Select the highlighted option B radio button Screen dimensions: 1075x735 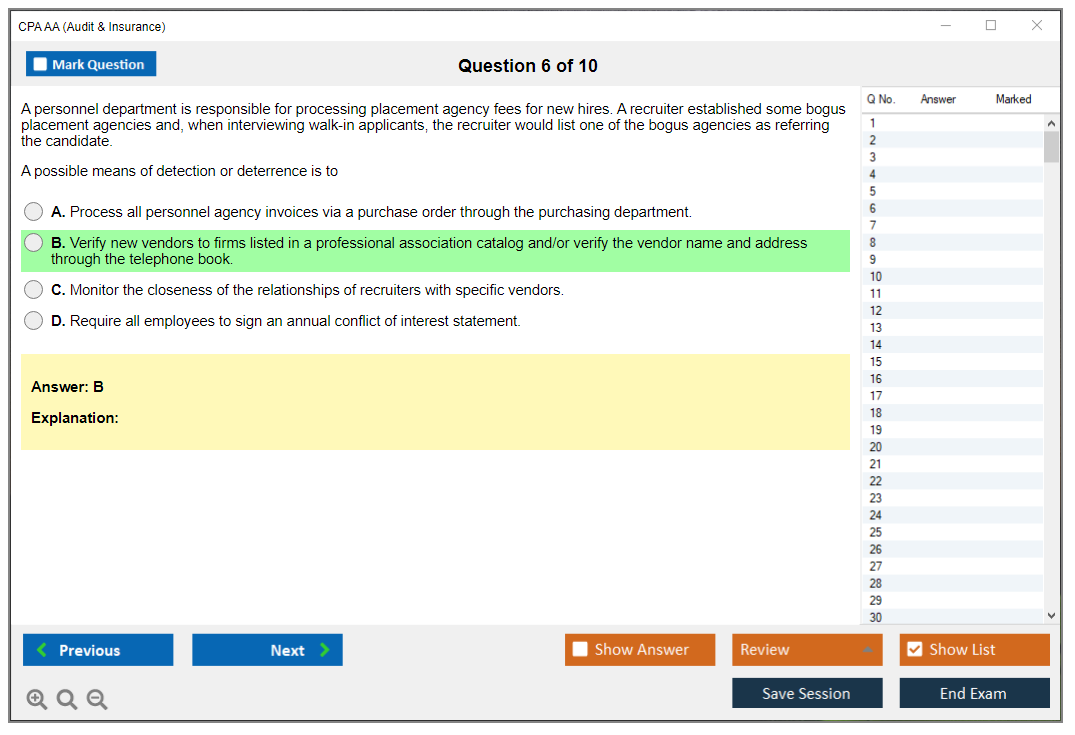pos(34,243)
